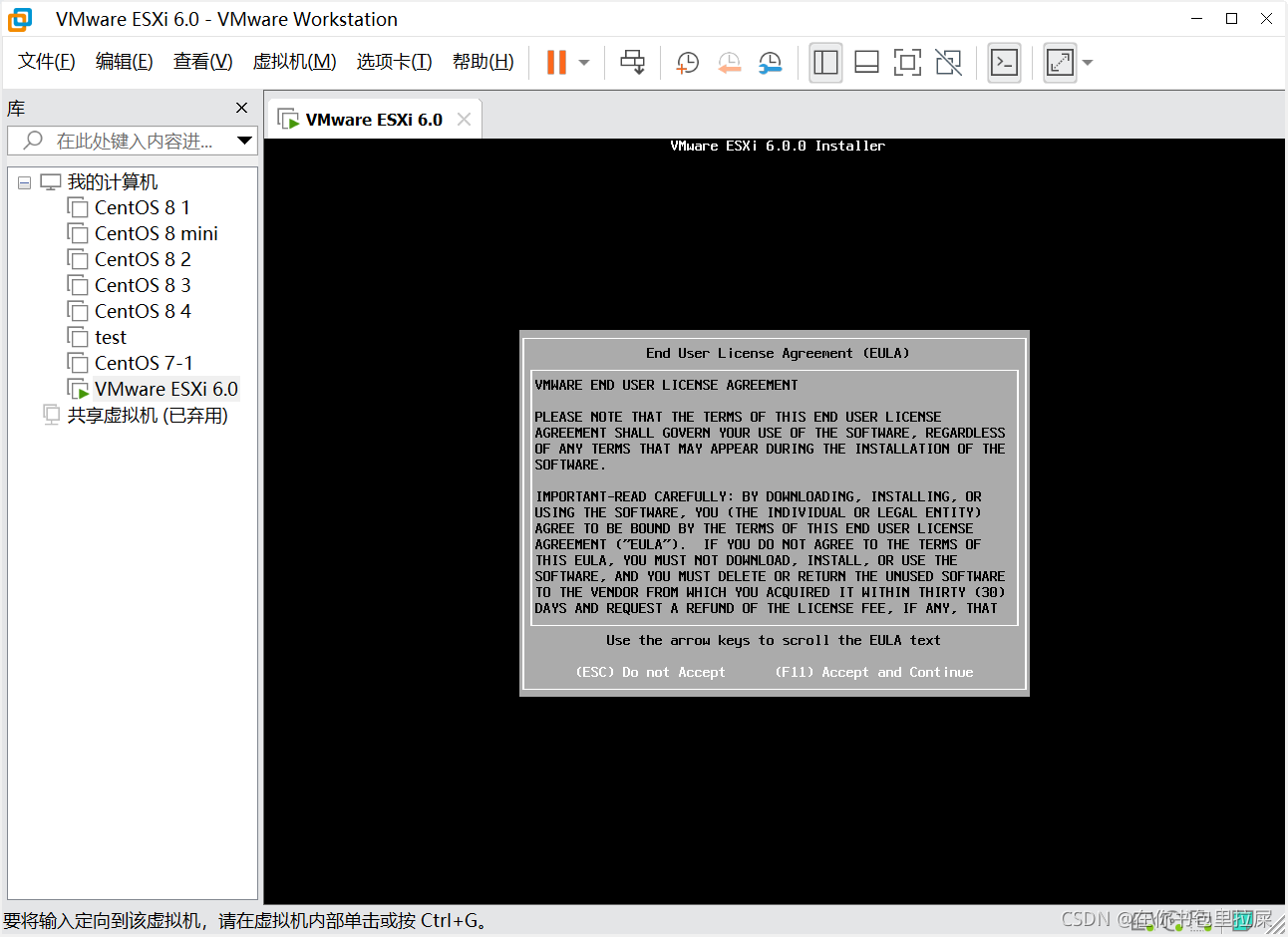Maximize the VMware Workstation window
This screenshot has width=1288, height=937.
click(x=1232, y=18)
